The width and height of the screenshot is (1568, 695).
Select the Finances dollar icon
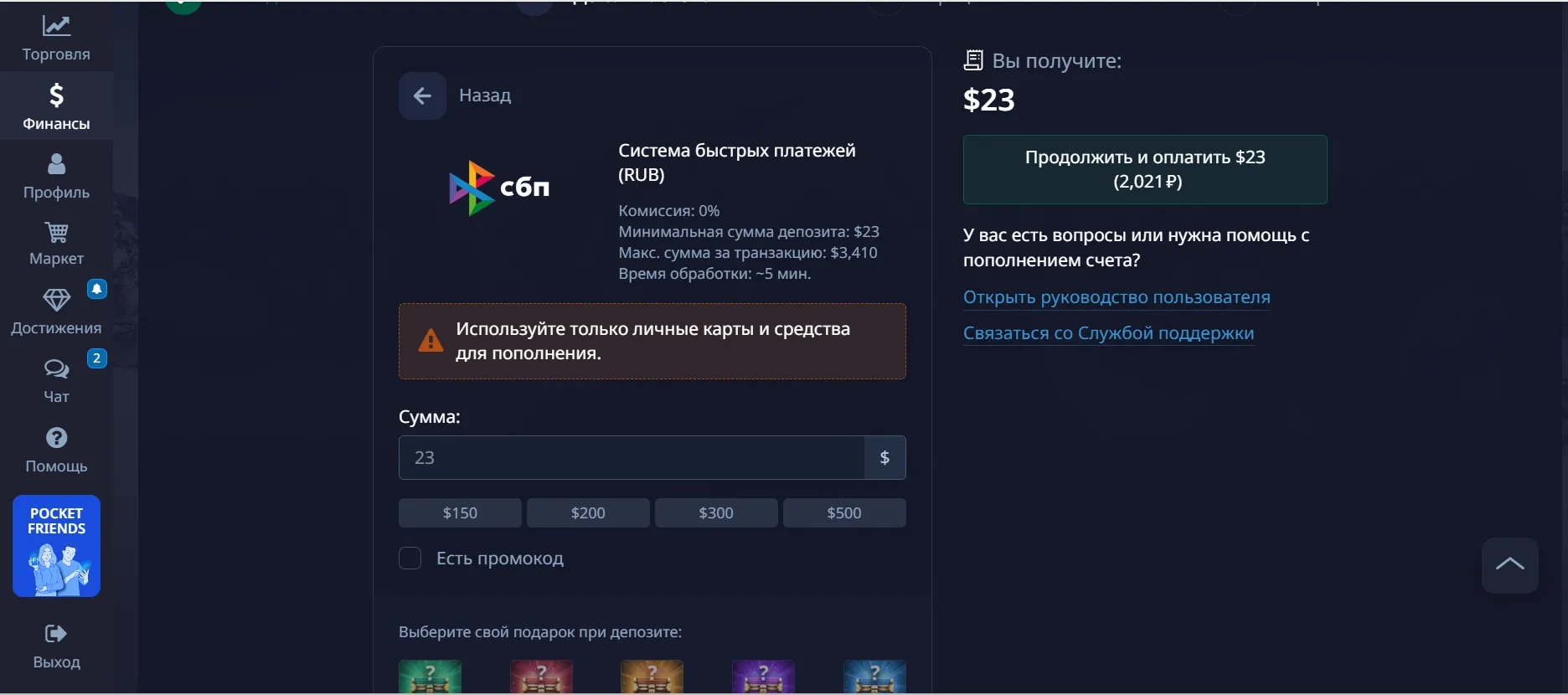coord(56,95)
